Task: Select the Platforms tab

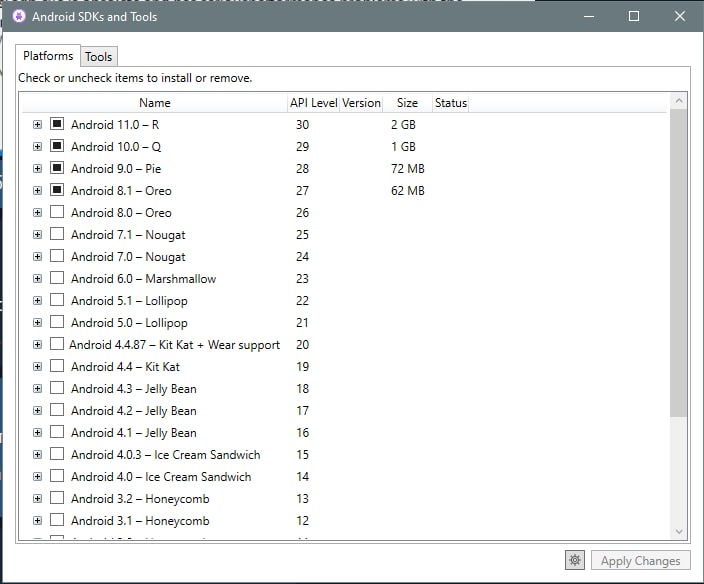Action: click(48, 56)
